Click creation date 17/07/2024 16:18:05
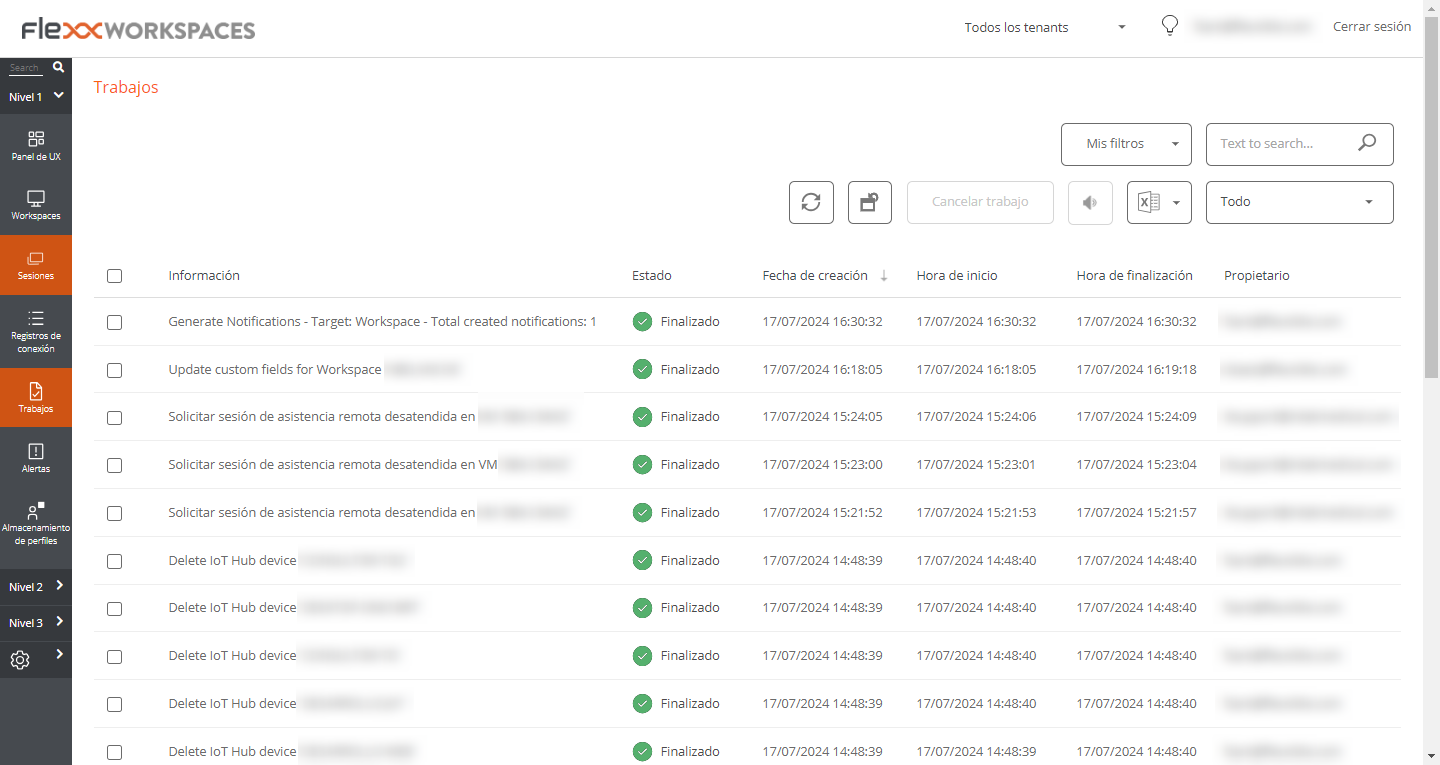 (822, 370)
